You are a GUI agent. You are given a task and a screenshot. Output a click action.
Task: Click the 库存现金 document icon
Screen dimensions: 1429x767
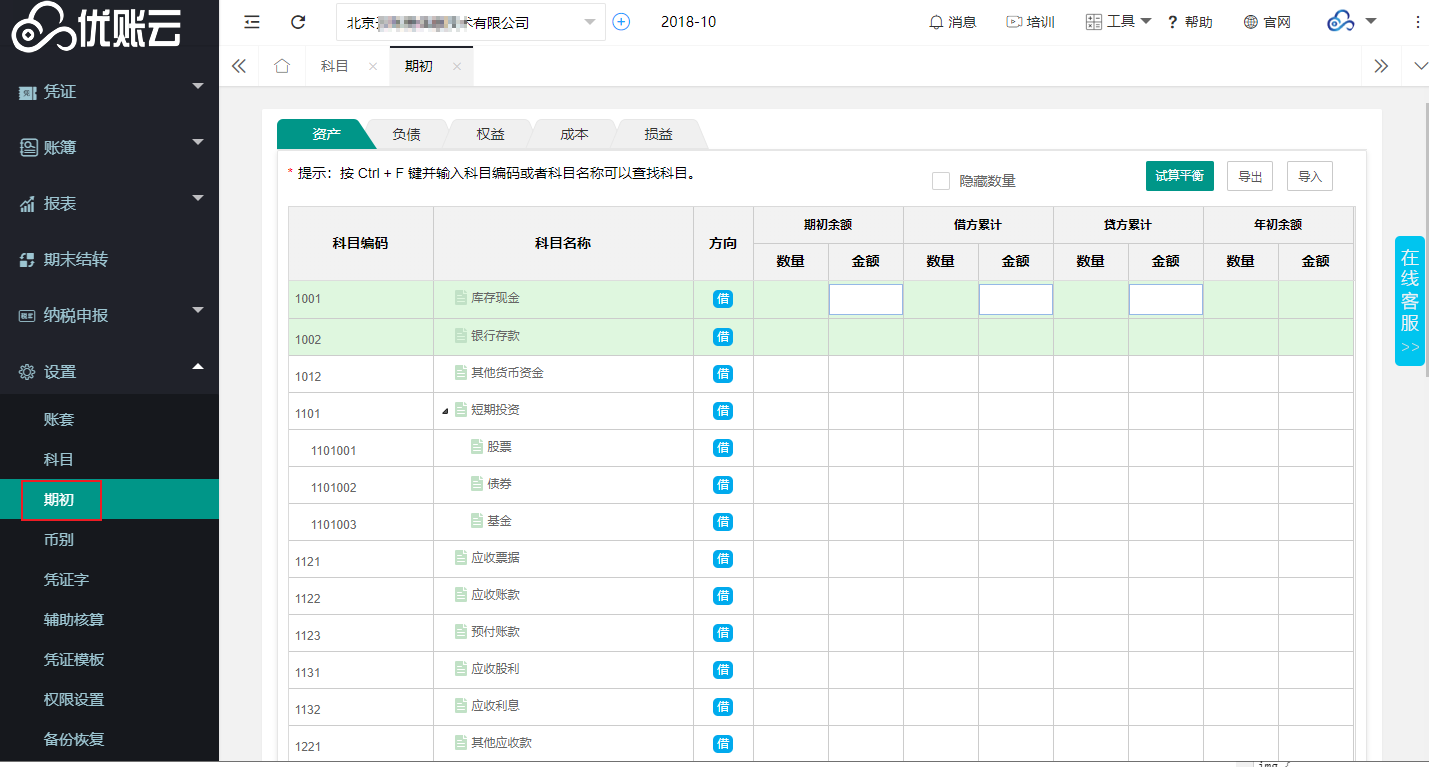[460, 298]
